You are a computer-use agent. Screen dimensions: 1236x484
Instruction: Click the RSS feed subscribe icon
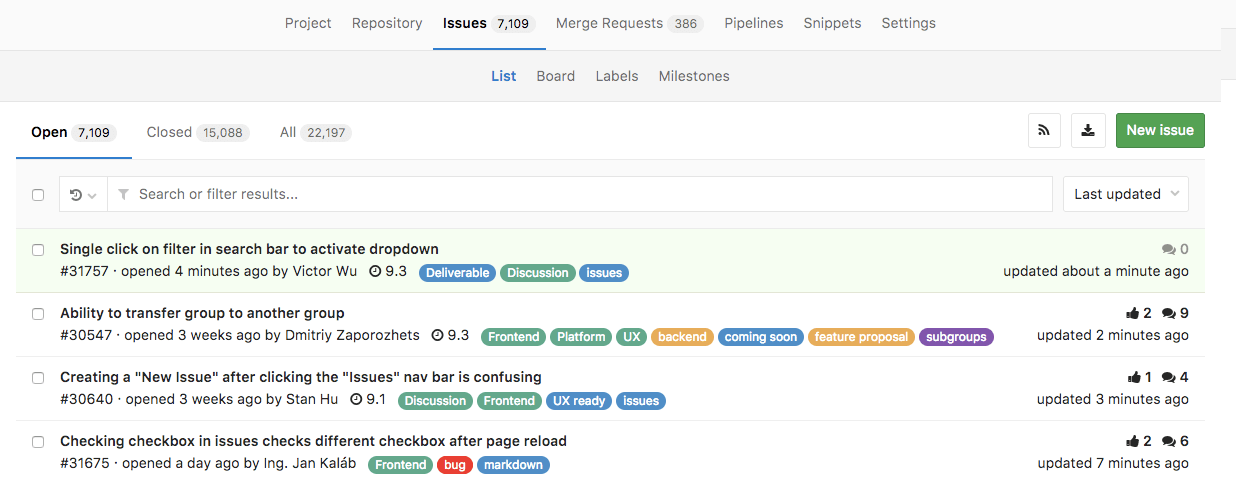click(1044, 130)
